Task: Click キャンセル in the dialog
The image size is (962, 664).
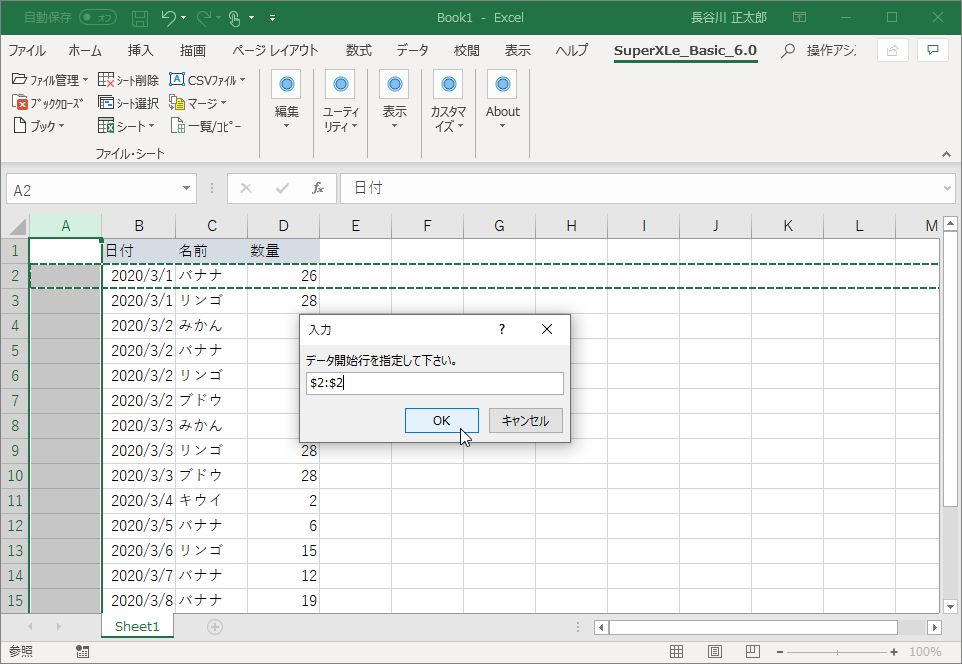Action: click(526, 420)
